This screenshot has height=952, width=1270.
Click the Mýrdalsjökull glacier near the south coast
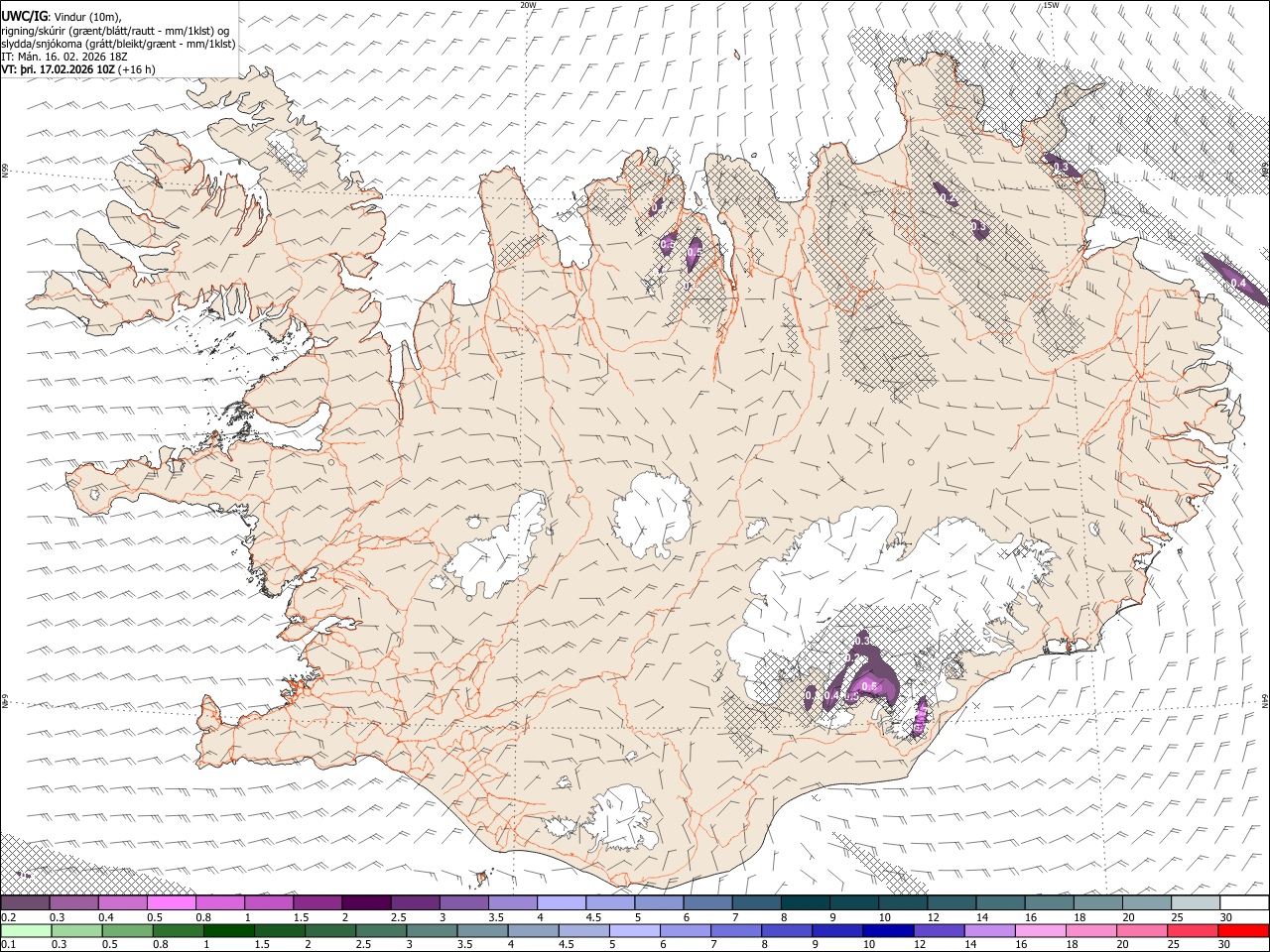(623, 819)
